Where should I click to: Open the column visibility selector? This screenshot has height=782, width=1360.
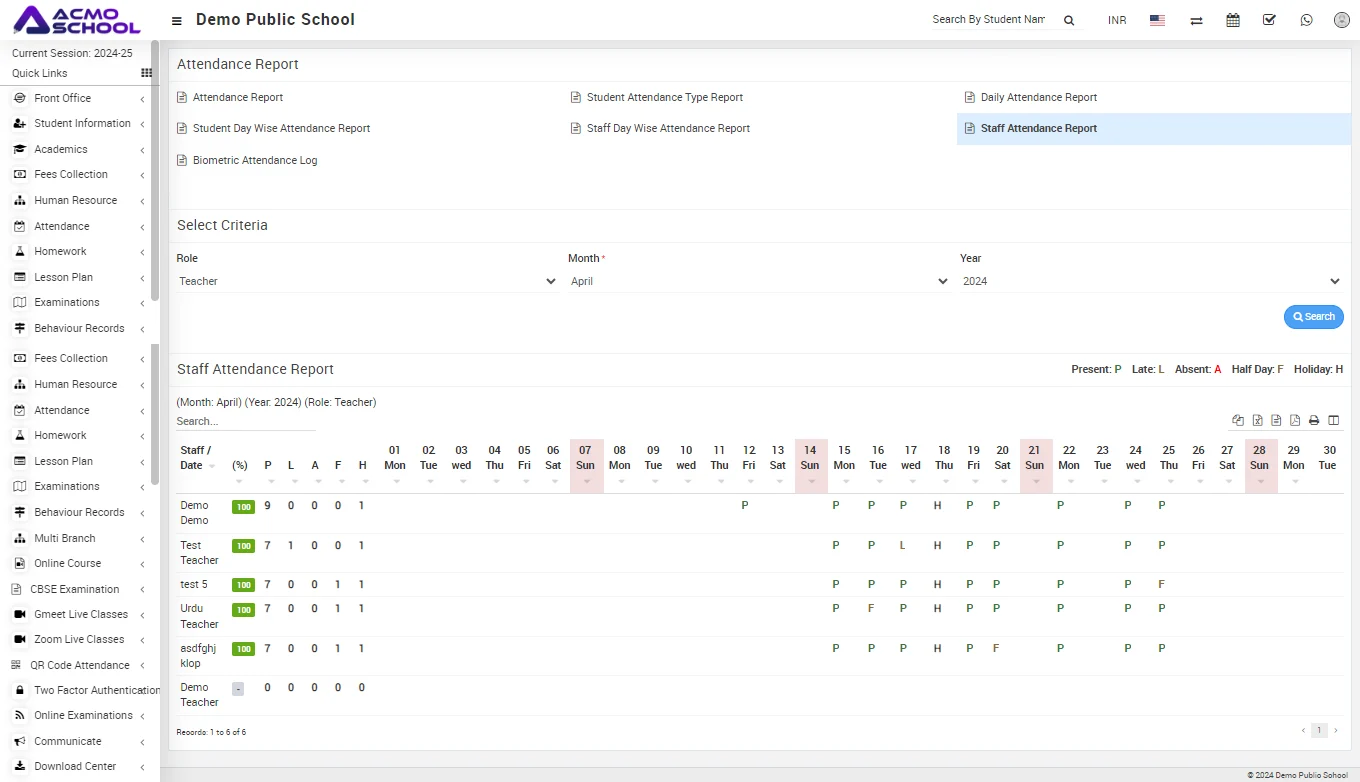point(1333,421)
